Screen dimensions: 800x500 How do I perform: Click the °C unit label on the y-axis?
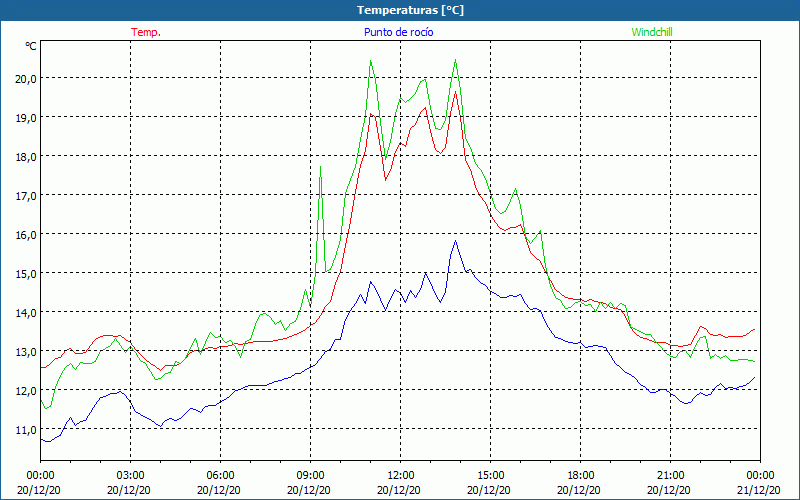coord(31,46)
